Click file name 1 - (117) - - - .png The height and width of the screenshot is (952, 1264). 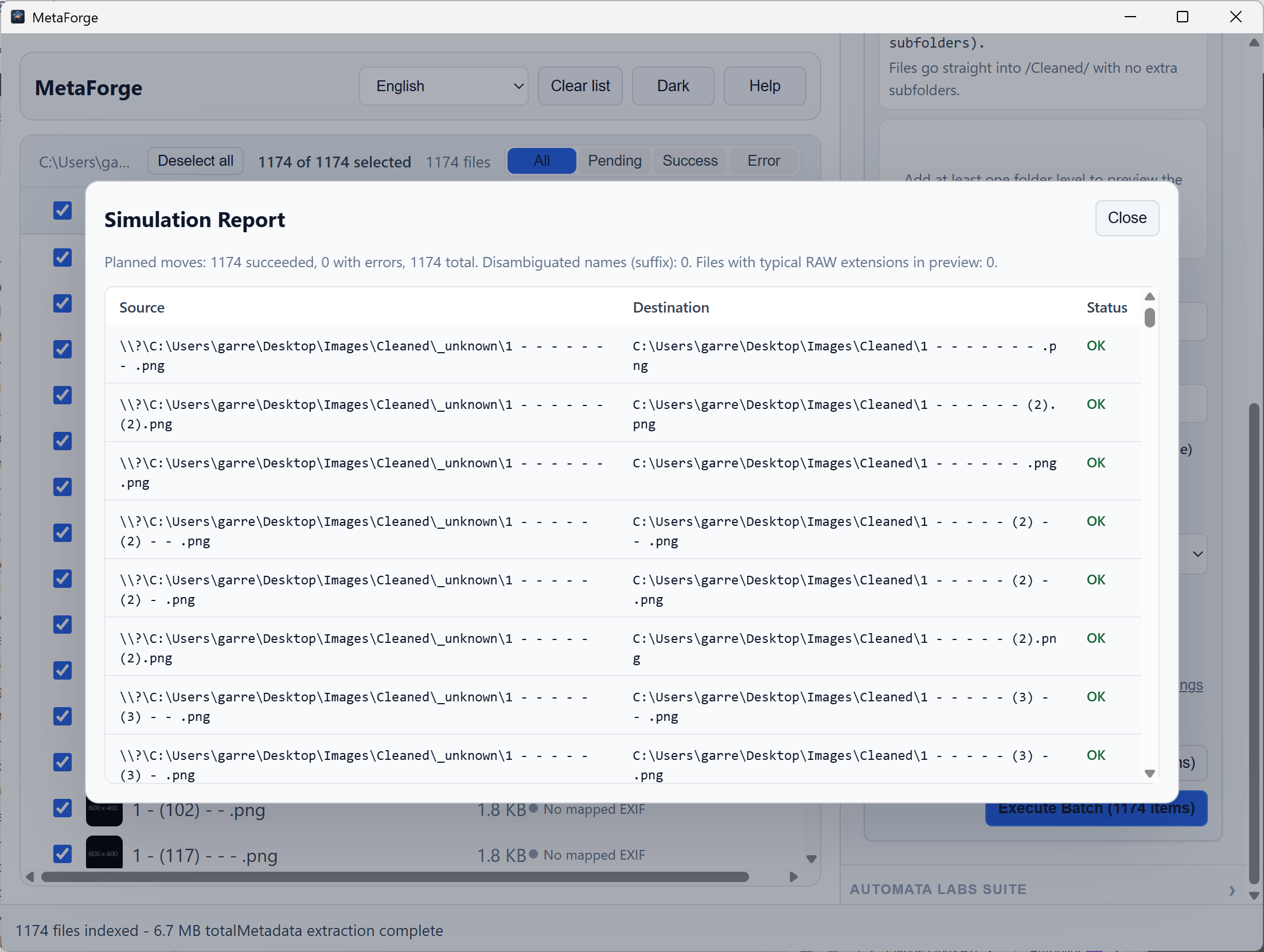pos(205,856)
